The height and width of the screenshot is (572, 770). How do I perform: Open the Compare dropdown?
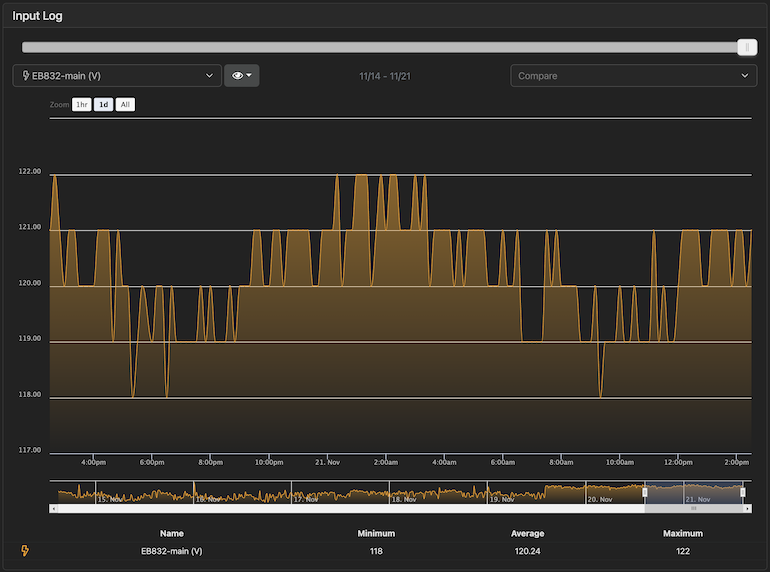click(x=633, y=76)
